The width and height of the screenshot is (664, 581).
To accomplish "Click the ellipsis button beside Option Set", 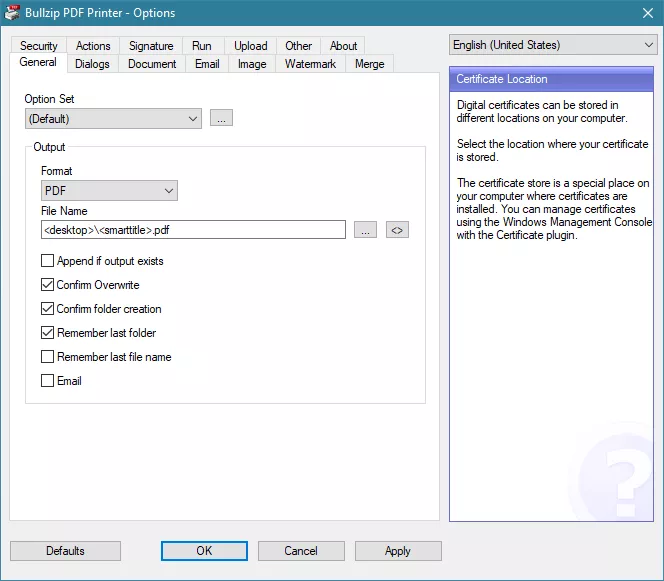I will 221,118.
